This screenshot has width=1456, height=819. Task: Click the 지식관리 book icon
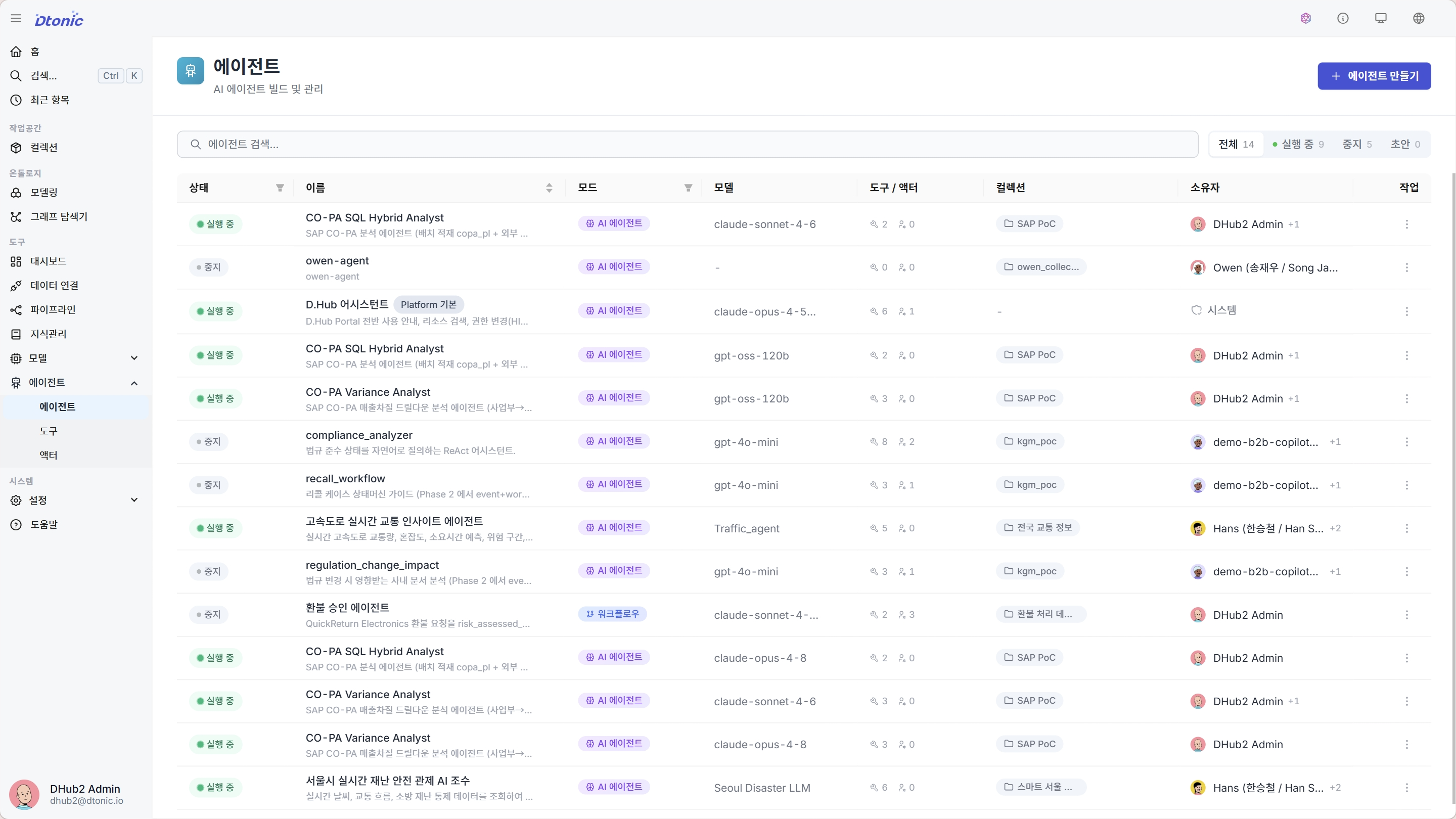coord(16,334)
